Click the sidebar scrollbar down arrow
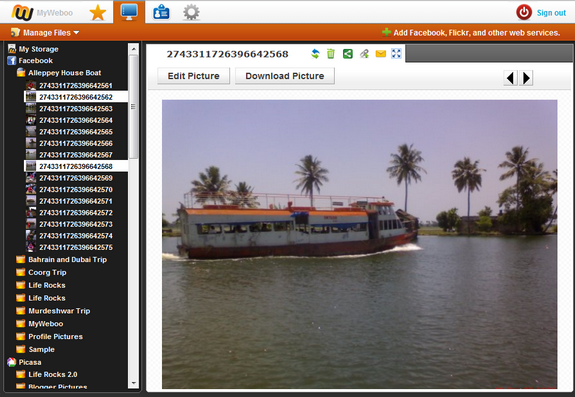 pyautogui.click(x=133, y=383)
